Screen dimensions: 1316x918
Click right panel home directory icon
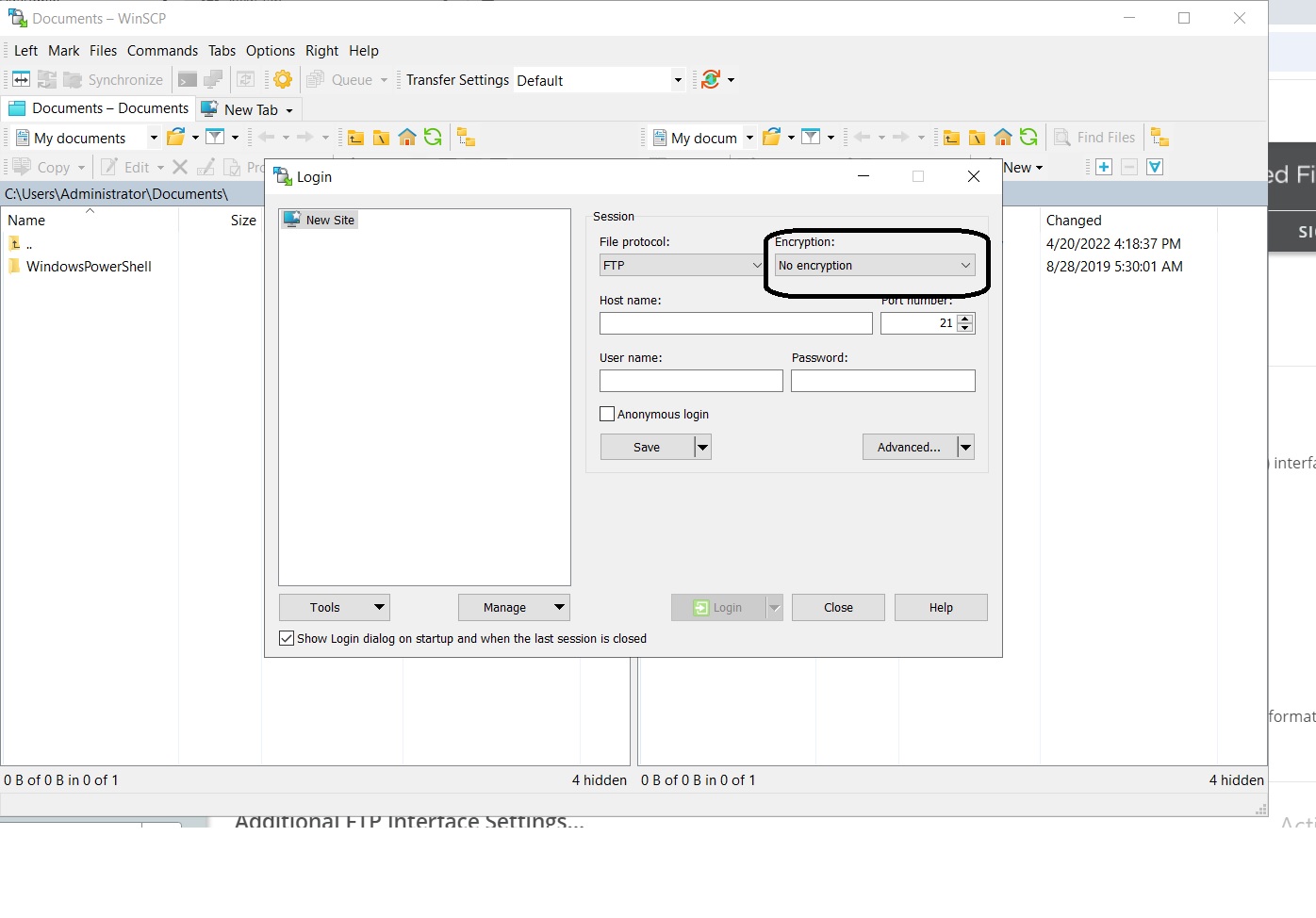pos(1003,138)
